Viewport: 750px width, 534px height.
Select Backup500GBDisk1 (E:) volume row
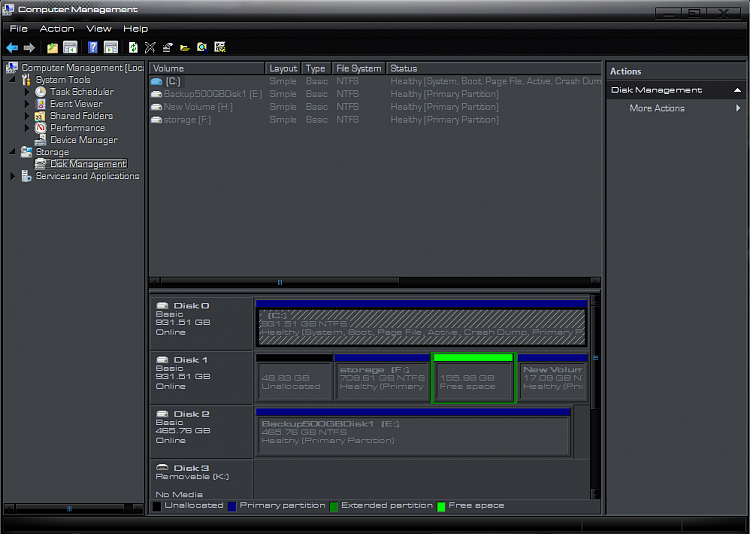coord(375,94)
